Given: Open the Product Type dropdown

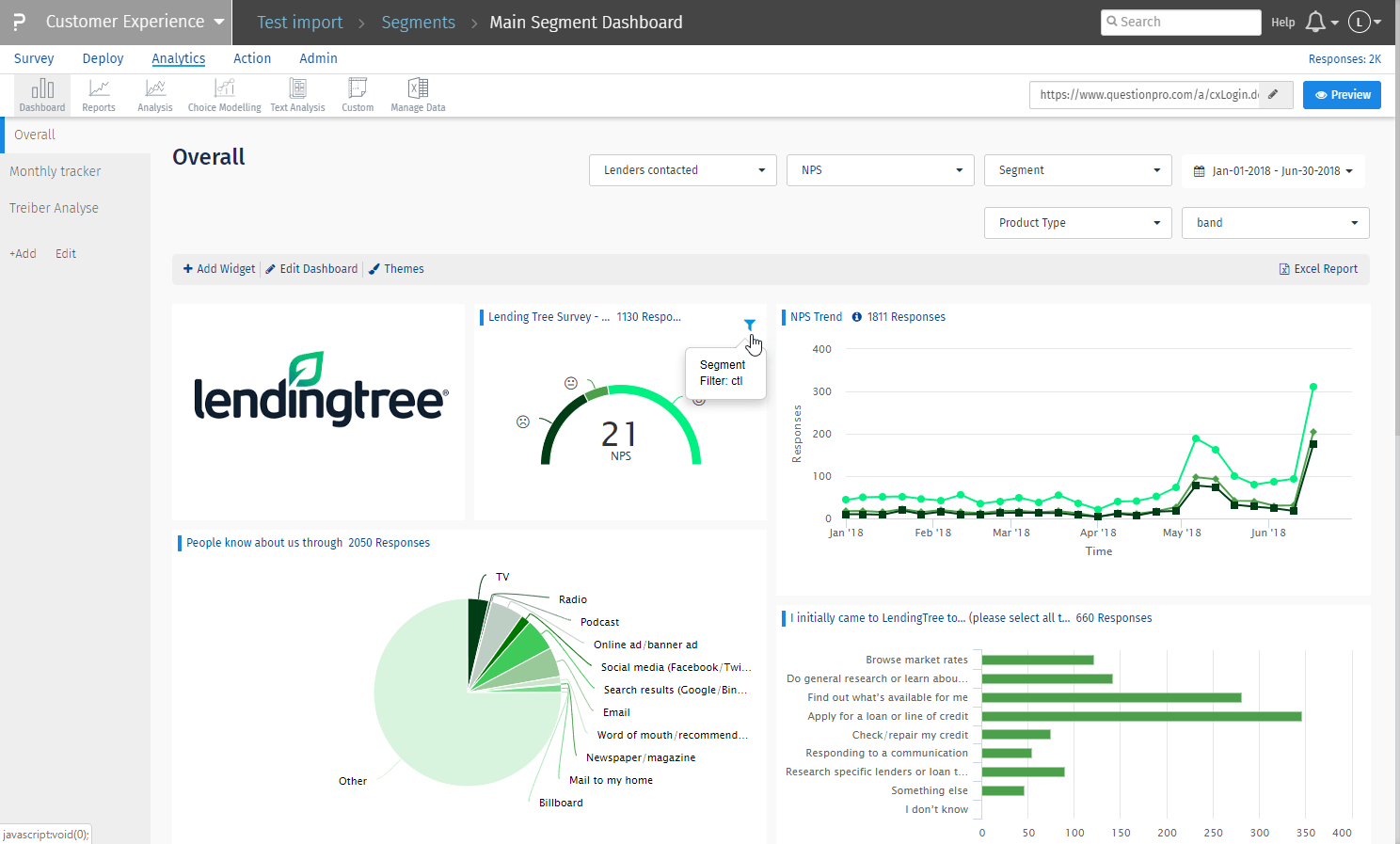Looking at the screenshot, I should click(1077, 223).
